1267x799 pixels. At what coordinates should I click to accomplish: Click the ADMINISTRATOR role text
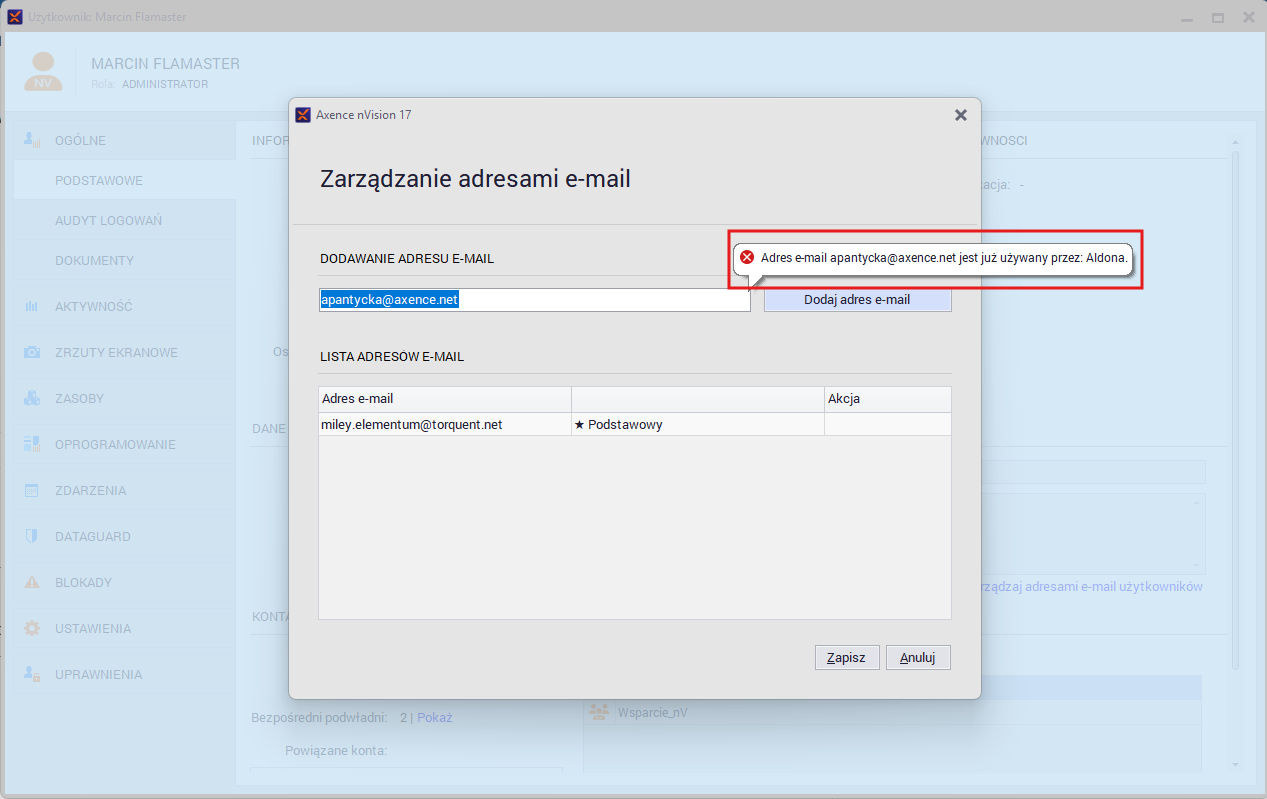tap(165, 84)
